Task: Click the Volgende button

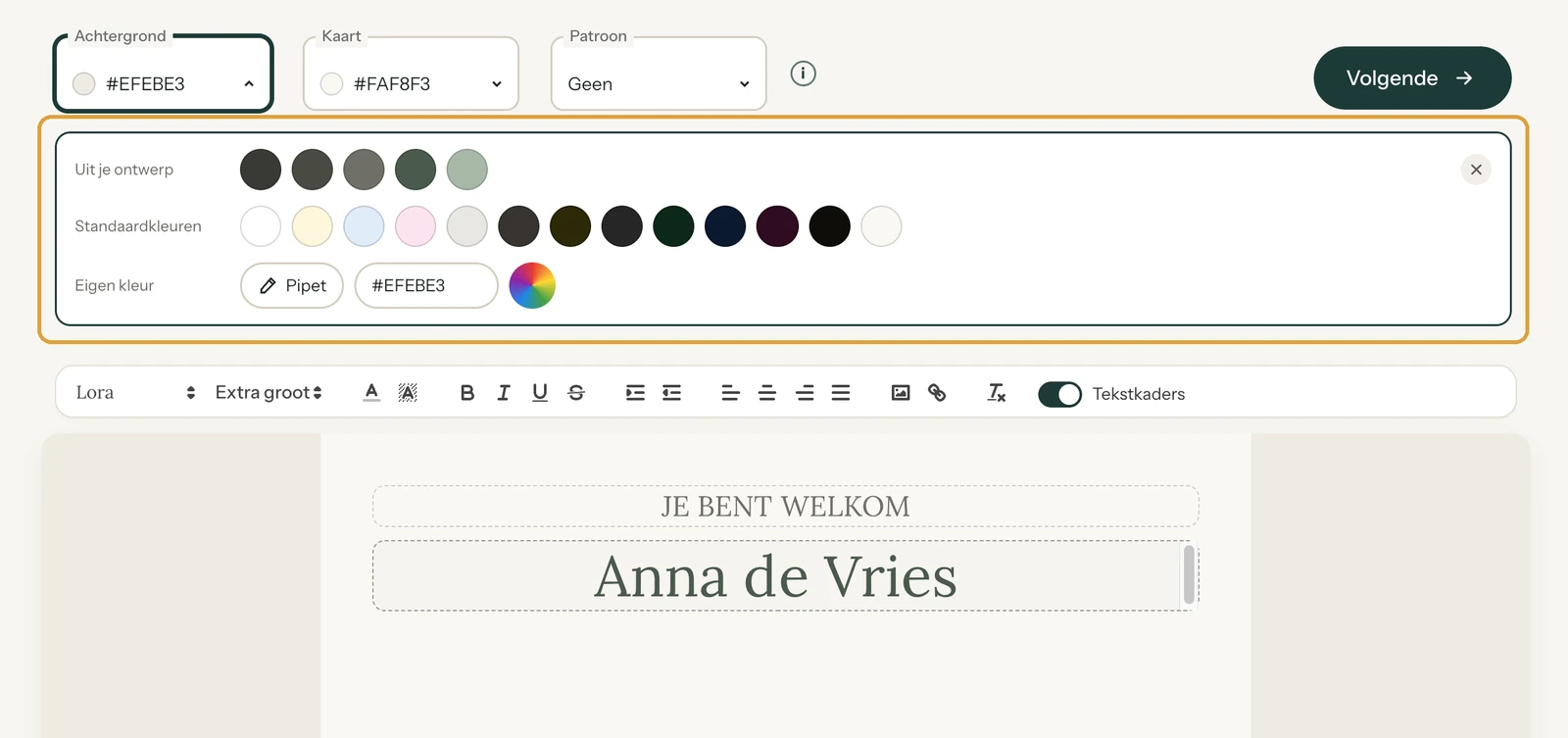Action: coord(1412,77)
